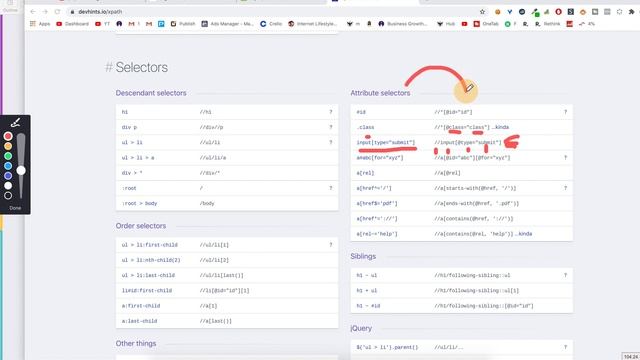Click the //ul/li[last()] XPath cell
640x360 pixels.
(x=221, y=275)
